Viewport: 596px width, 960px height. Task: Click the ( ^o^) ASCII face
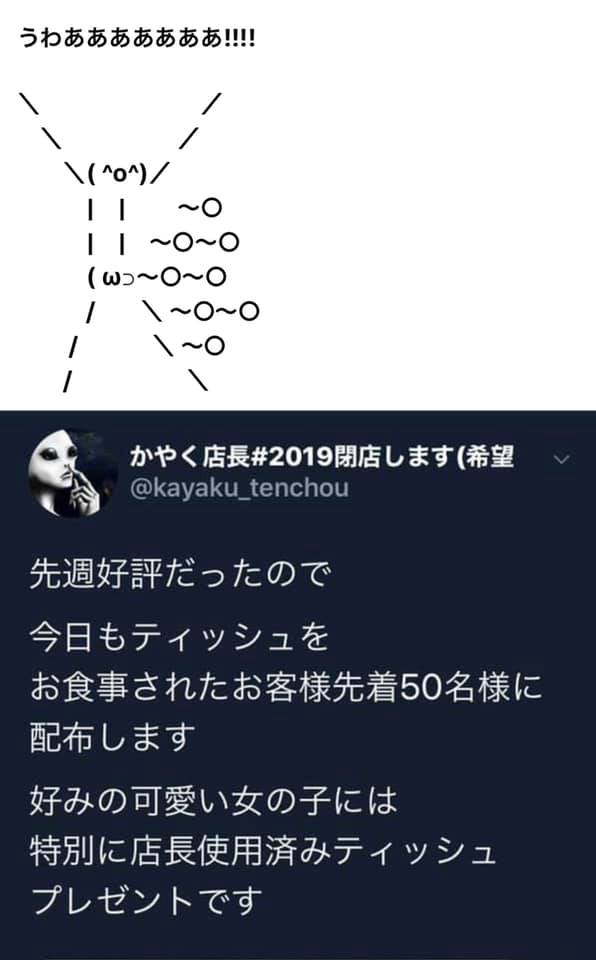[118, 174]
